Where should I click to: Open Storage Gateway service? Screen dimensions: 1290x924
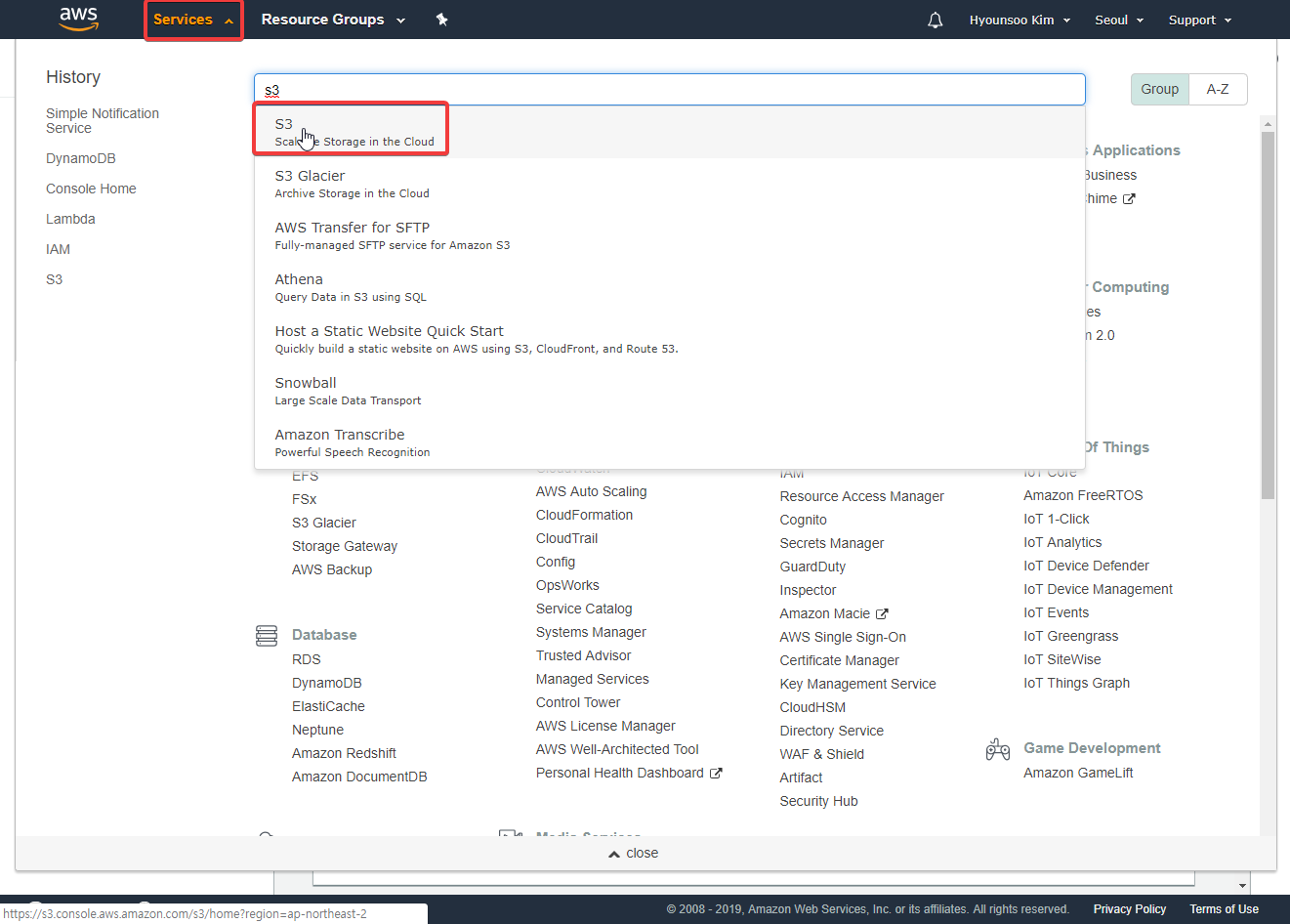[345, 546]
